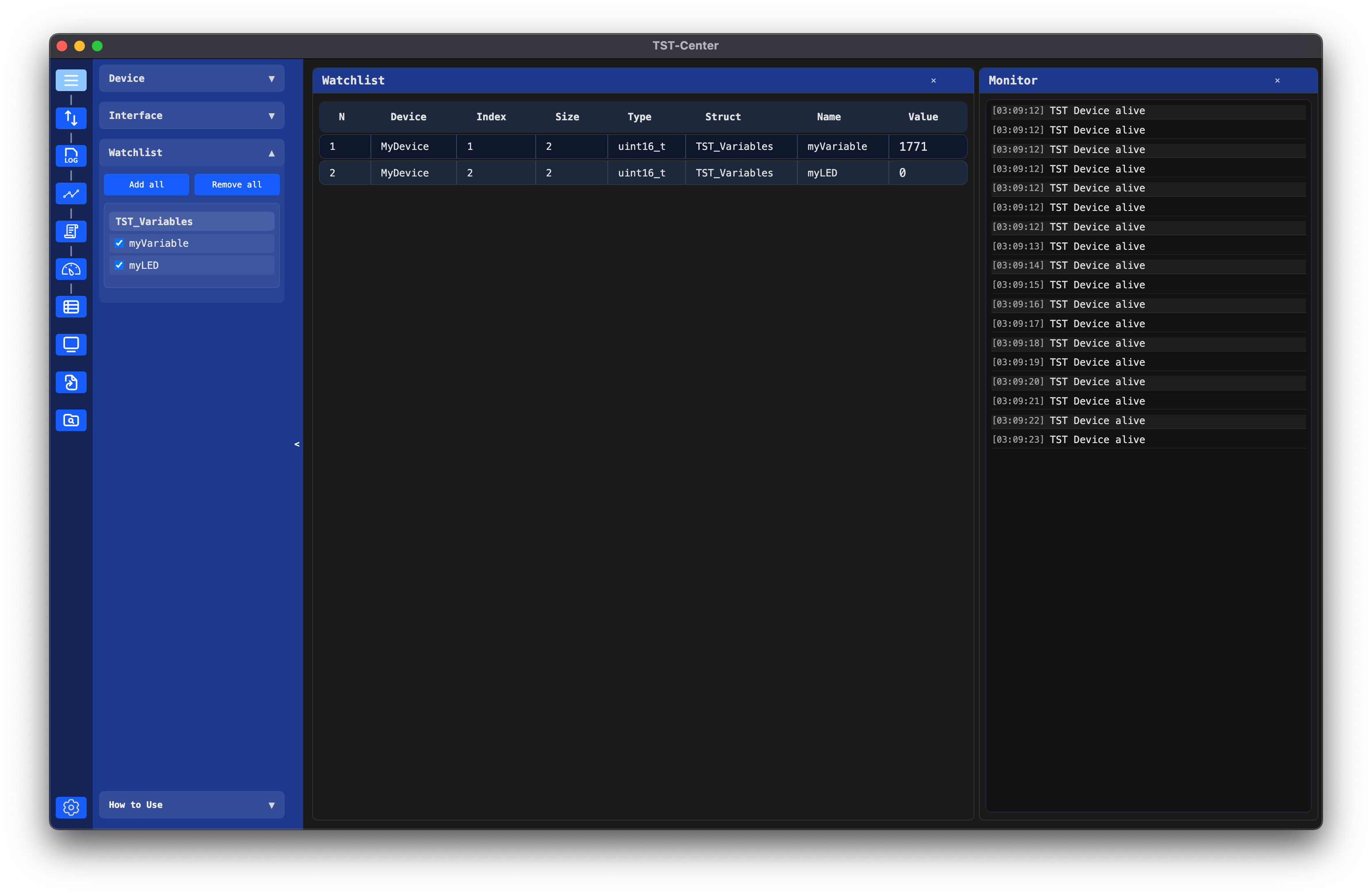The width and height of the screenshot is (1372, 895).
Task: Open the table list sidebar icon
Action: (x=71, y=307)
